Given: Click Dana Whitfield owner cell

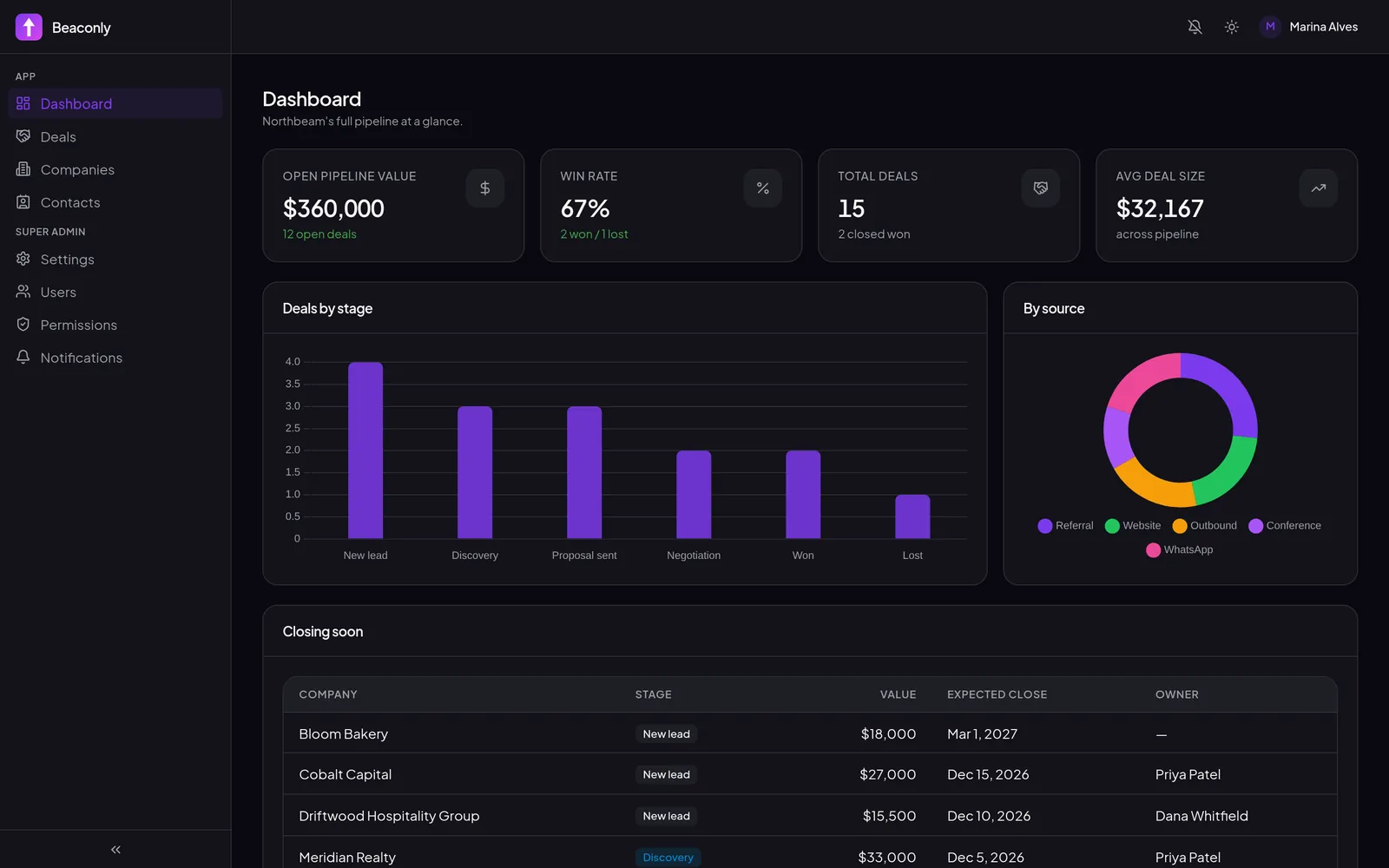Looking at the screenshot, I should coord(1201,816).
